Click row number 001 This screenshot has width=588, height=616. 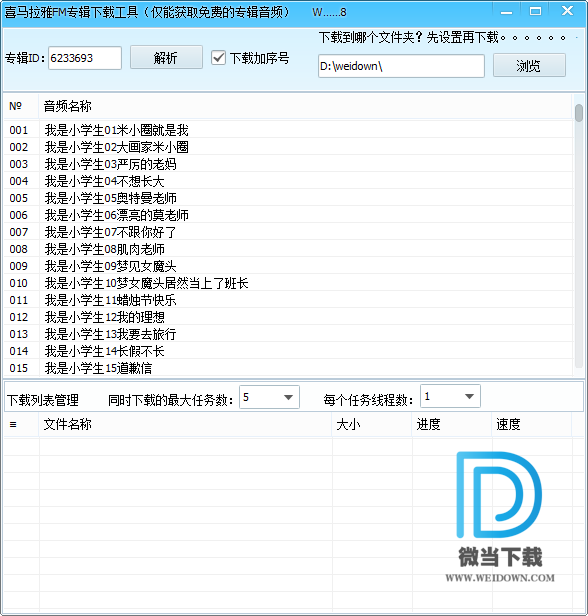(x=18, y=130)
